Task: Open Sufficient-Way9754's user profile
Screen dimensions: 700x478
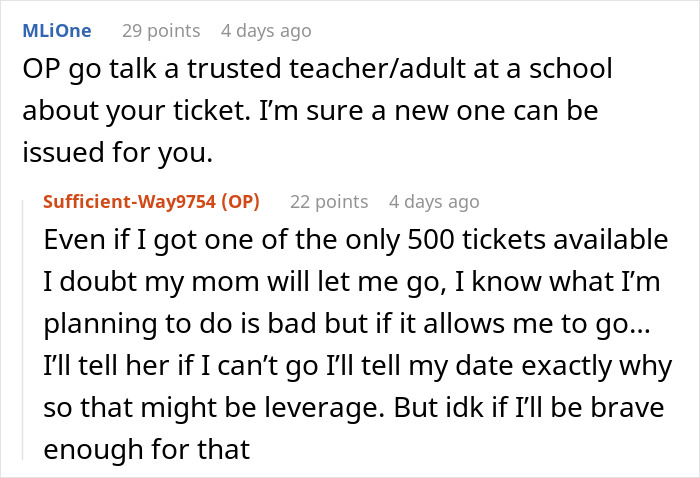Action: coord(151,201)
